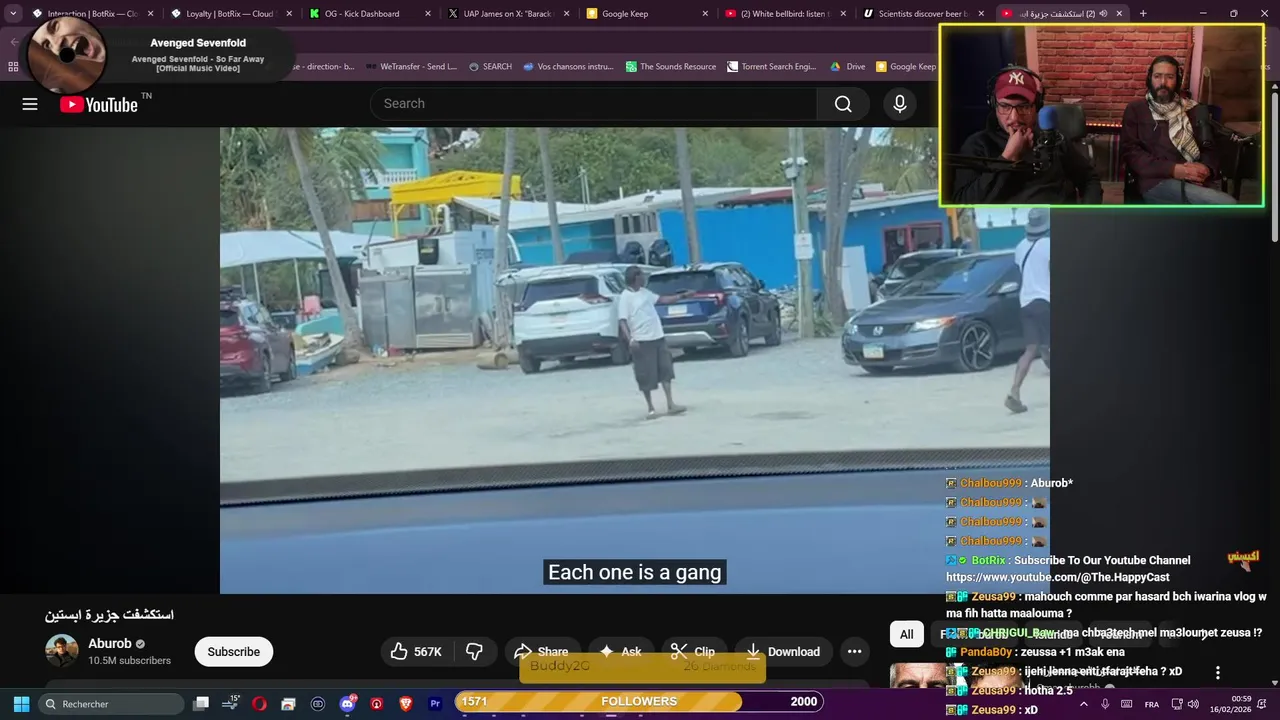The image size is (1280, 720).
Task: Like the video (567K thumbs up)
Action: [416, 652]
